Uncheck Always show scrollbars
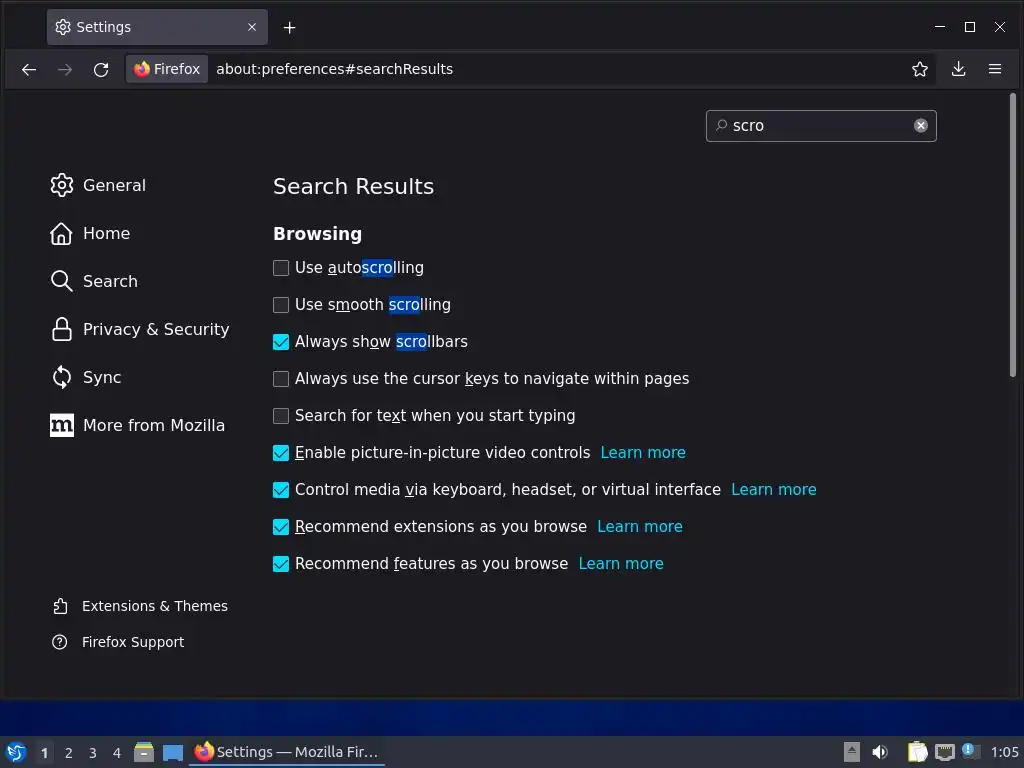Viewport: 1024px width, 768px height. pyautogui.click(x=281, y=342)
